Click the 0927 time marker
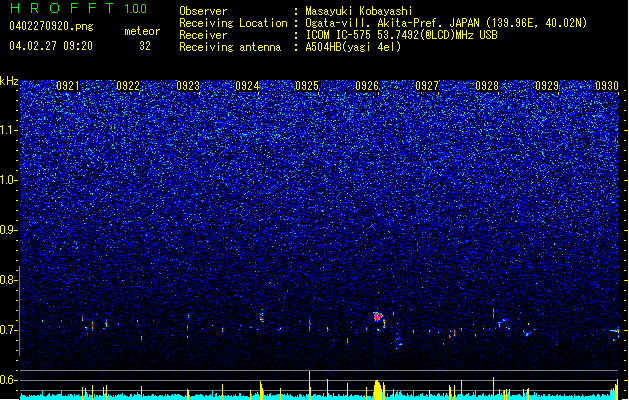The image size is (629, 400). 427,86
